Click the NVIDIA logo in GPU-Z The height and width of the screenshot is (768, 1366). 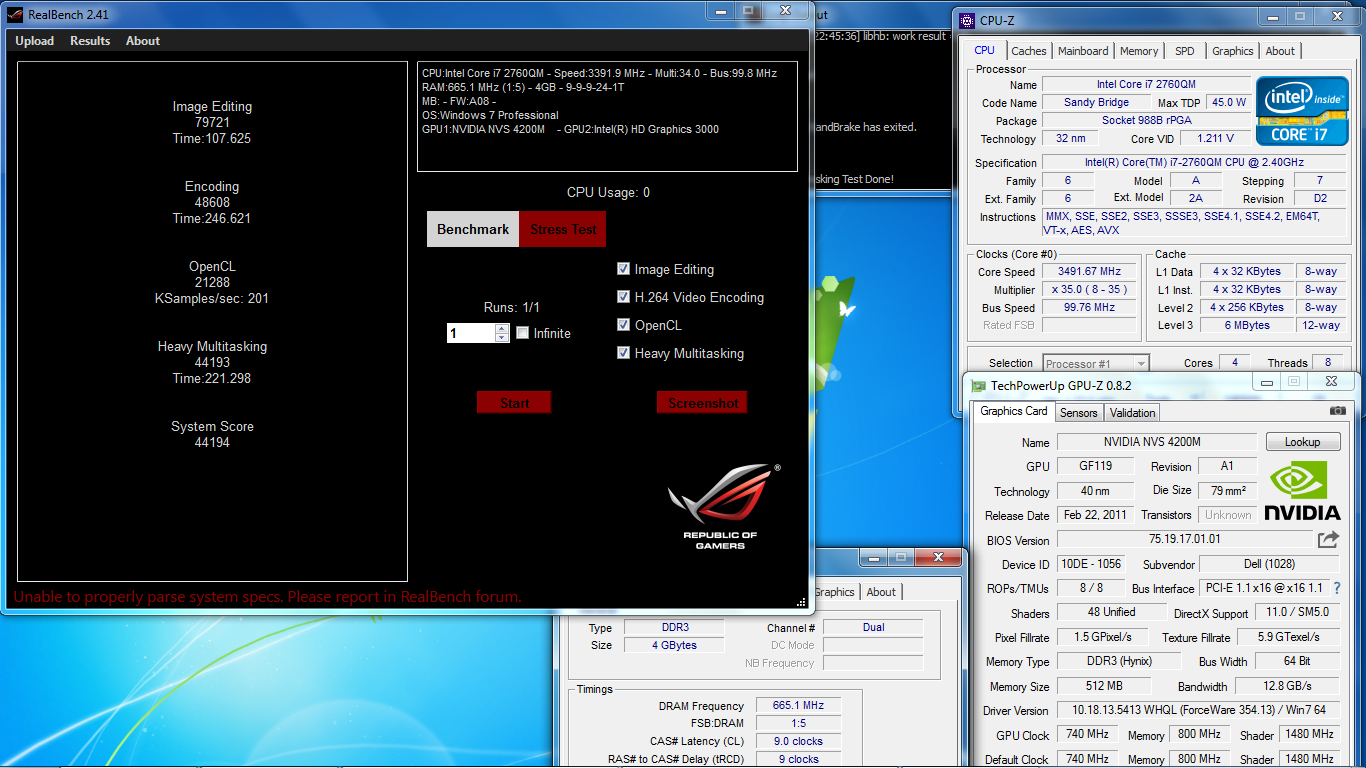[1302, 491]
